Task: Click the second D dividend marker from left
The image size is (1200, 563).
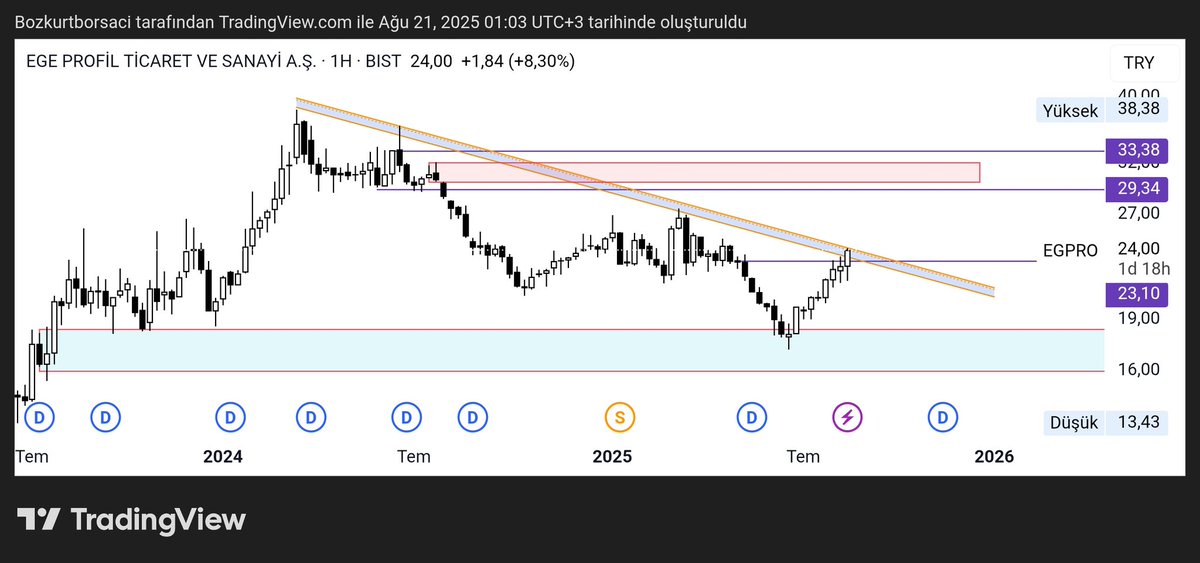Action: tap(105, 417)
